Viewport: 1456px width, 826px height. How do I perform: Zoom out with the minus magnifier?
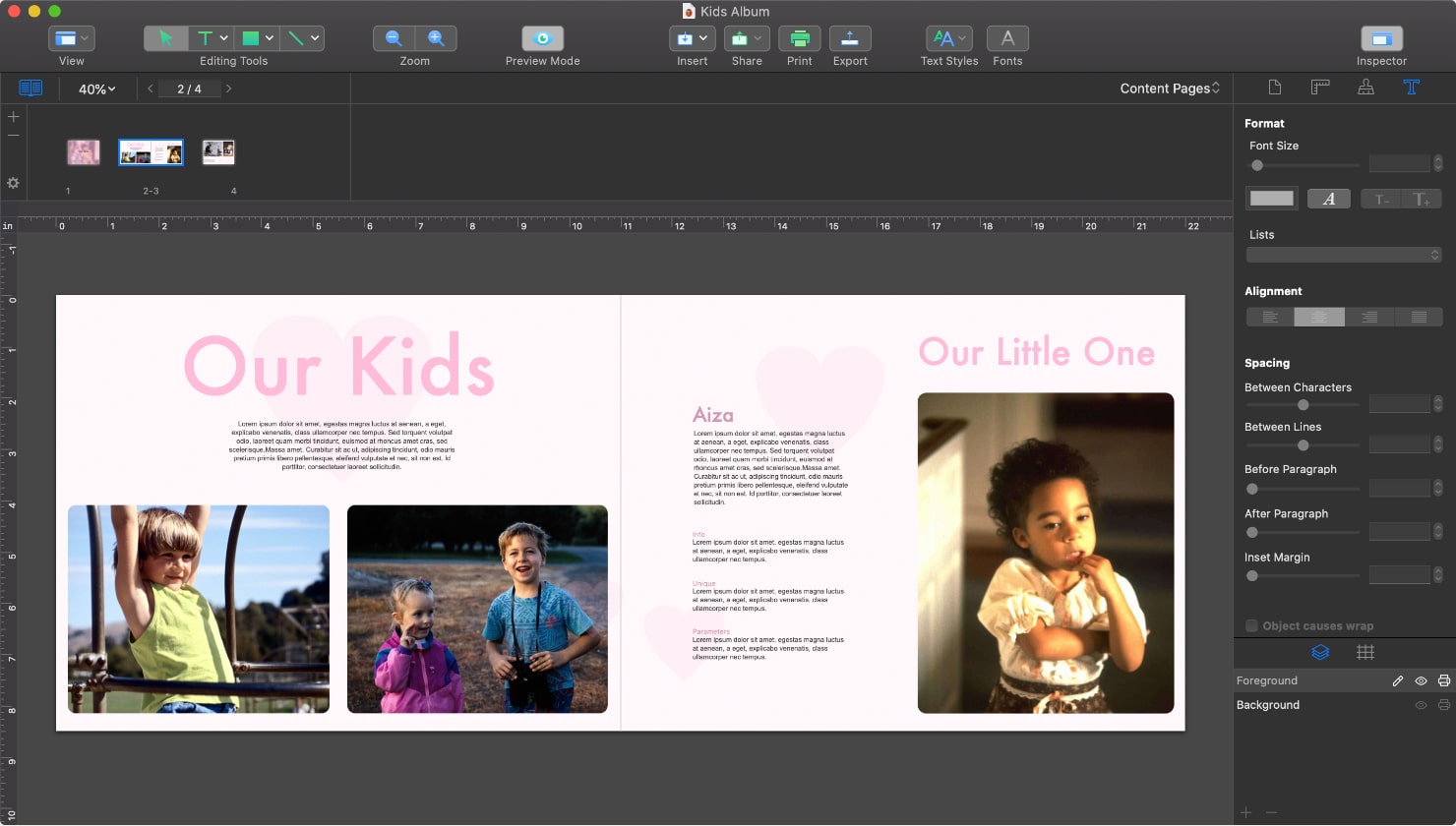394,38
